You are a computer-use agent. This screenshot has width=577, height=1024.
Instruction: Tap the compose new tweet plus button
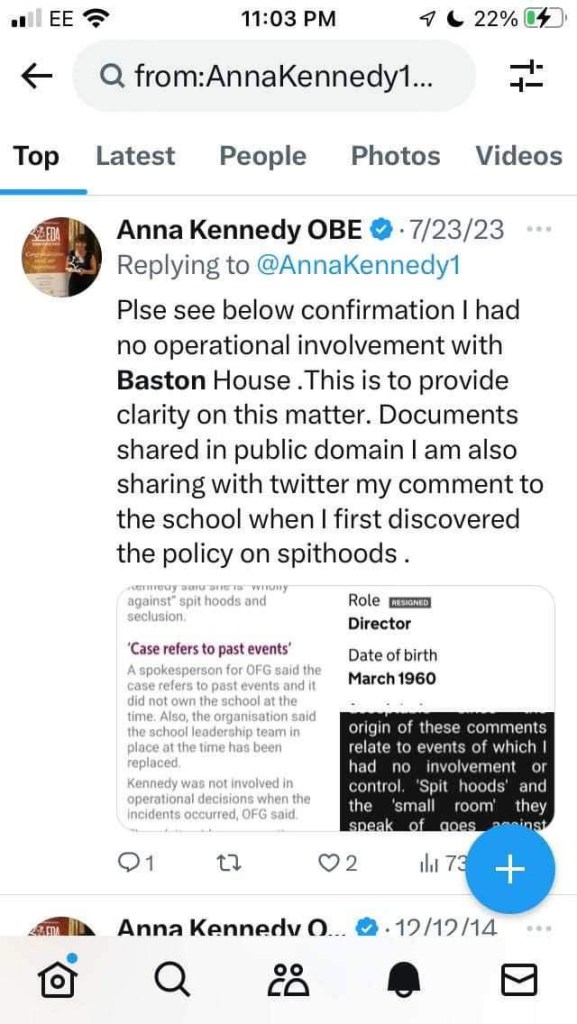(510, 870)
